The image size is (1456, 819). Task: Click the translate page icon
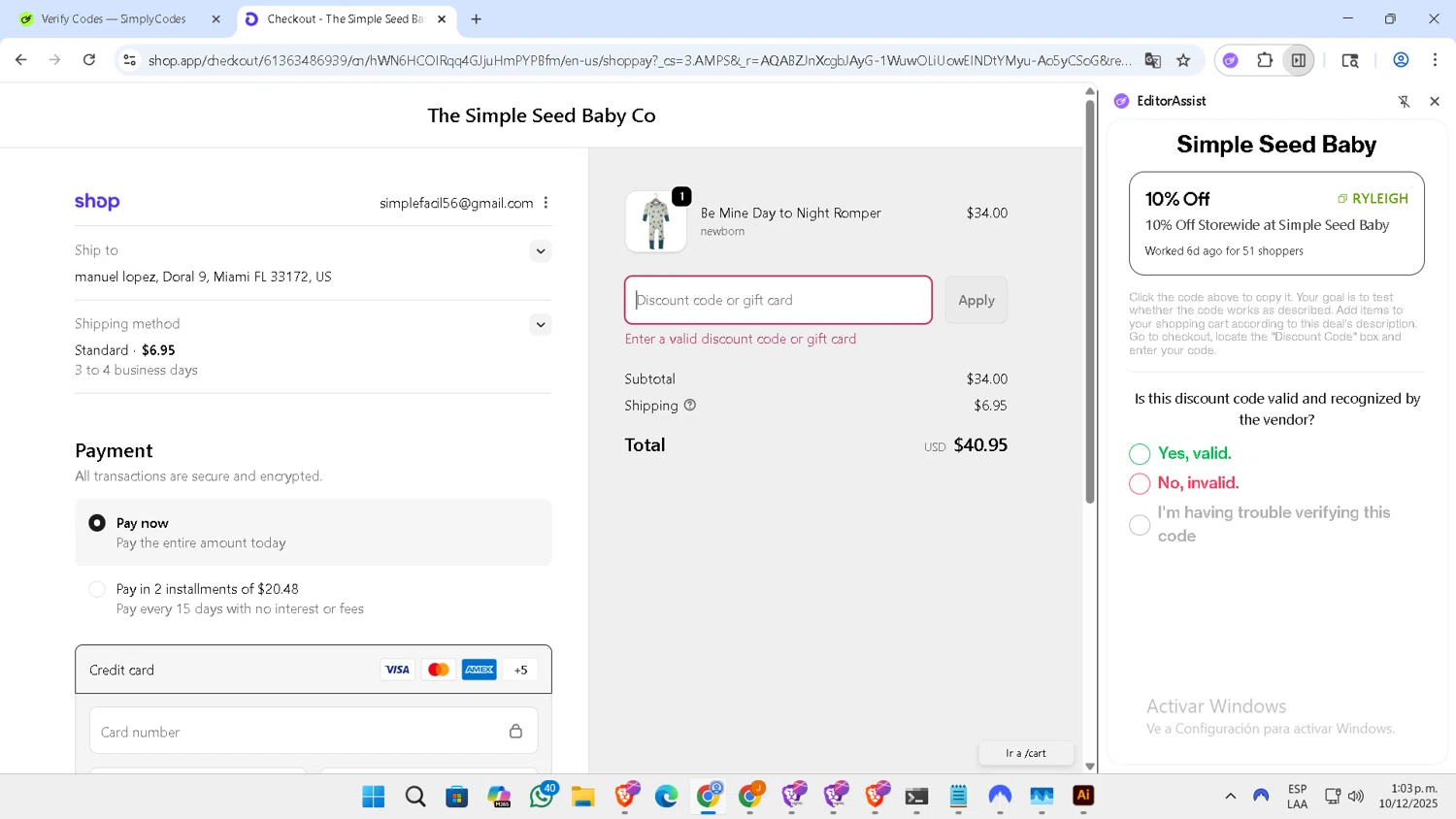click(1153, 60)
